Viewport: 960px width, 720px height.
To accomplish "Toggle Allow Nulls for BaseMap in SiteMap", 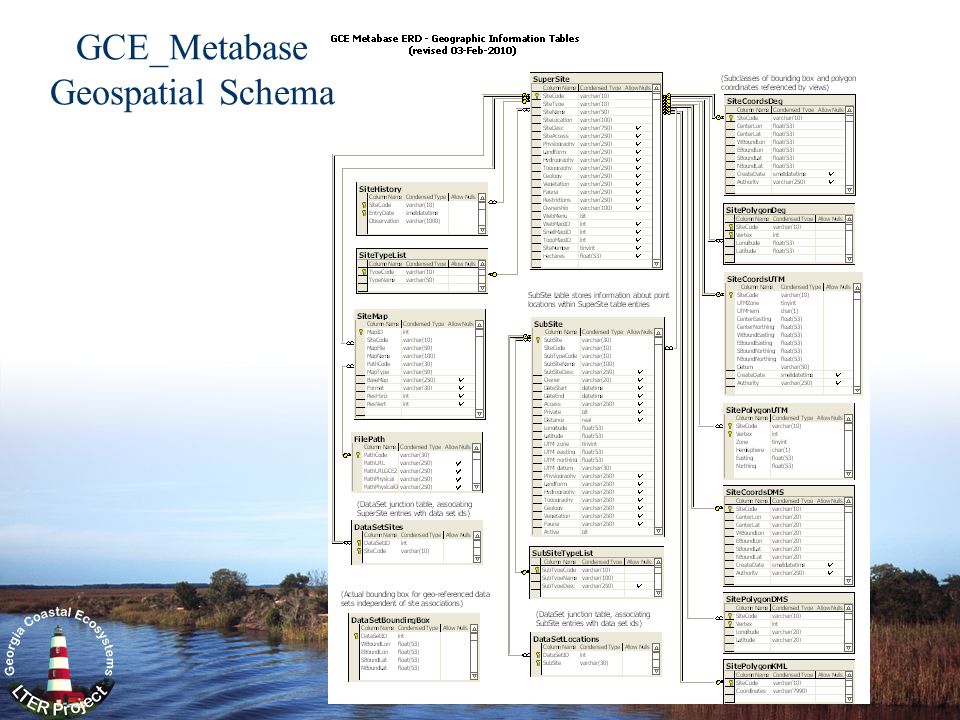I will coord(461,380).
